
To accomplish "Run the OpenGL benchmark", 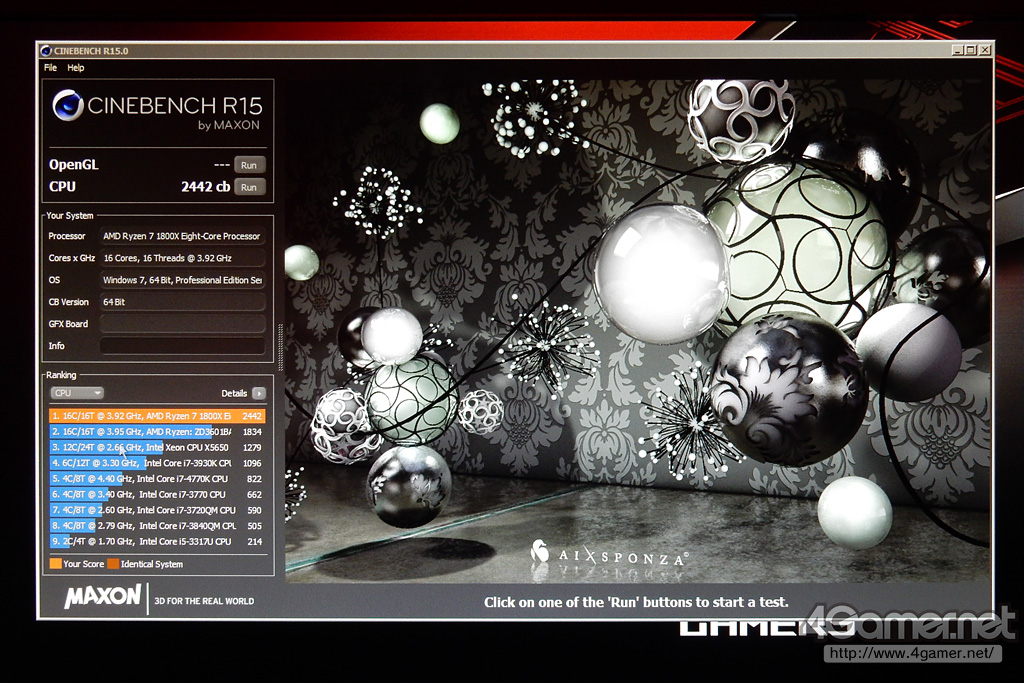I will pos(249,165).
